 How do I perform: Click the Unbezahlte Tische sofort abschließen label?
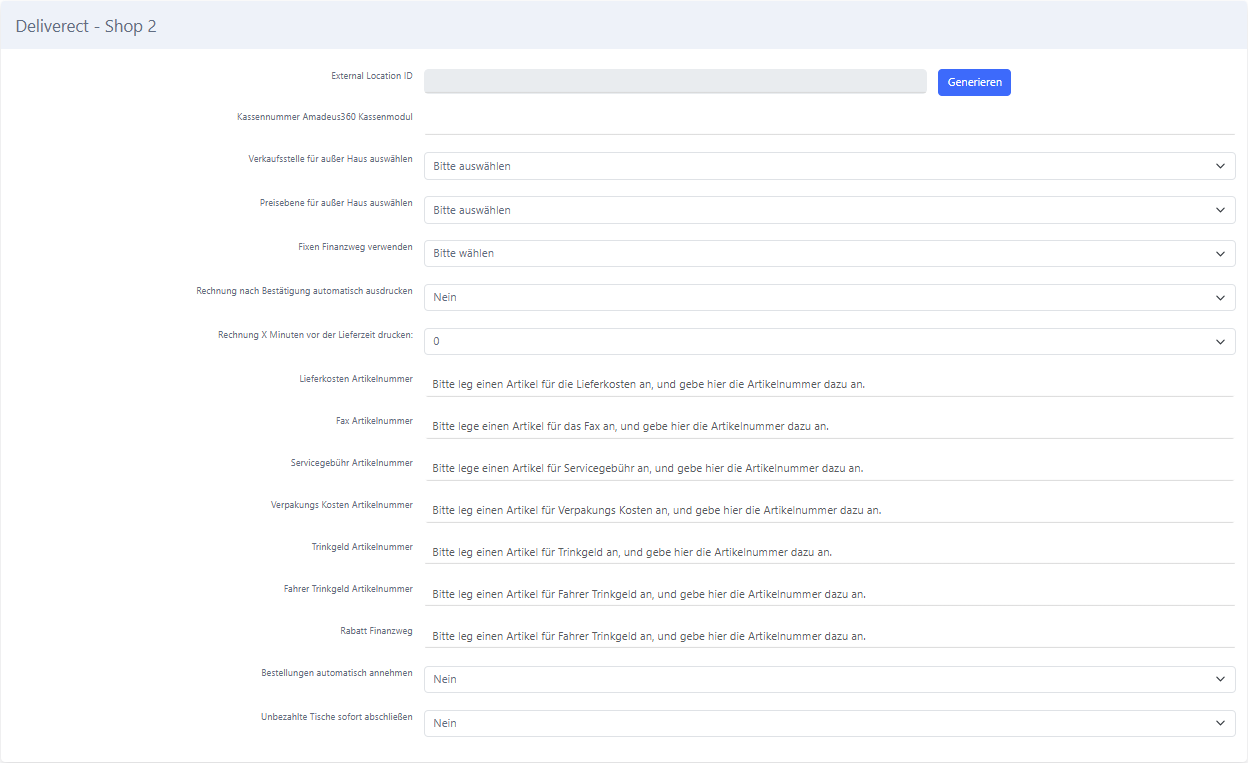coord(337,718)
